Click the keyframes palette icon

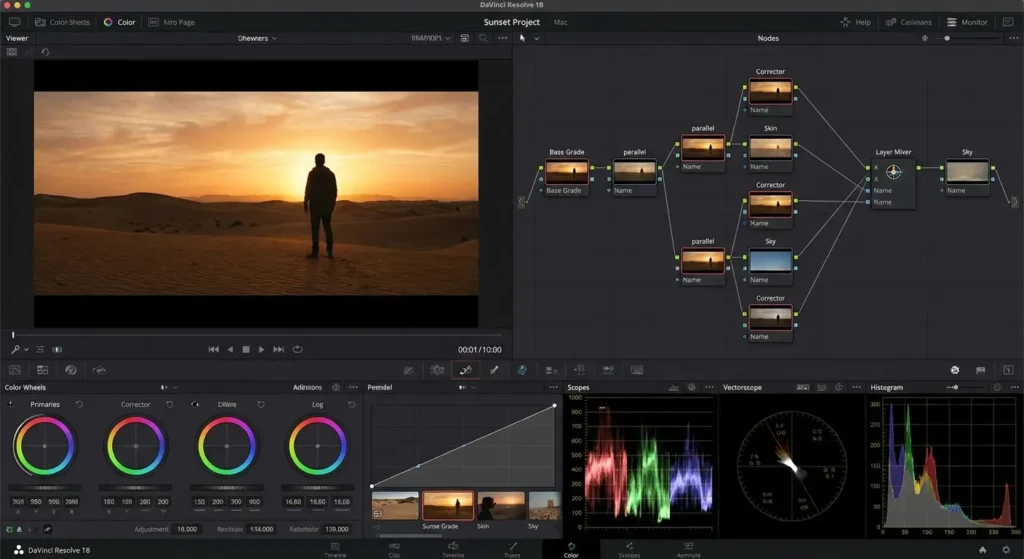click(x=955, y=370)
